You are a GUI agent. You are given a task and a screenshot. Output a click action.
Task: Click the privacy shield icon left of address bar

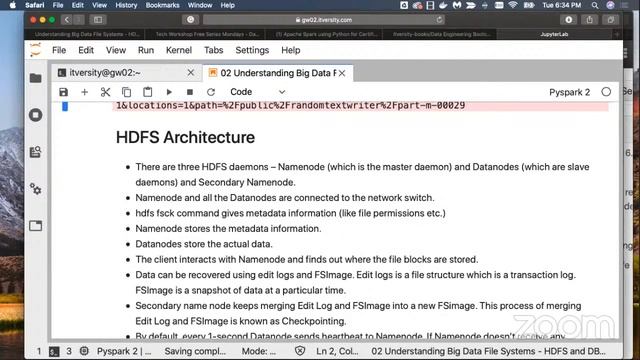tap(191, 20)
